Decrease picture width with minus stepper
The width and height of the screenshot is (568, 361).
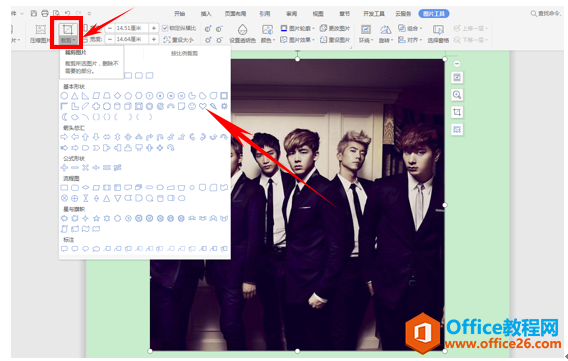tap(110, 39)
